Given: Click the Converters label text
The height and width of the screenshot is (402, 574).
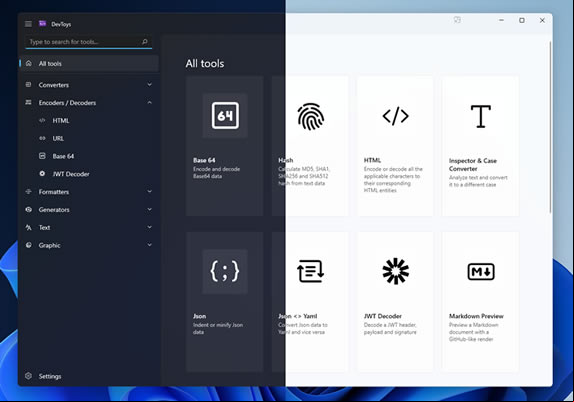Looking at the screenshot, I should click(x=54, y=85).
